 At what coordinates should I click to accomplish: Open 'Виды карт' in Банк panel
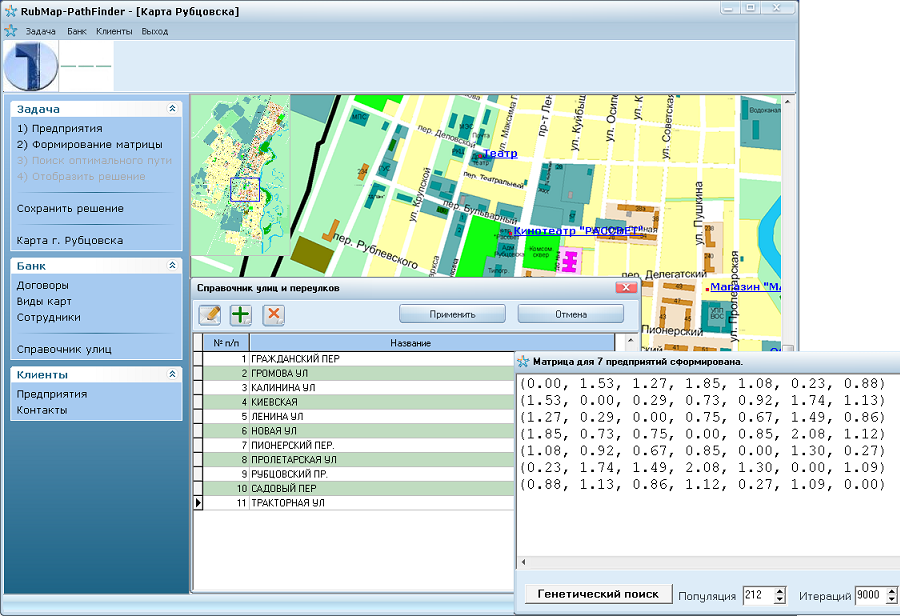tap(44, 301)
